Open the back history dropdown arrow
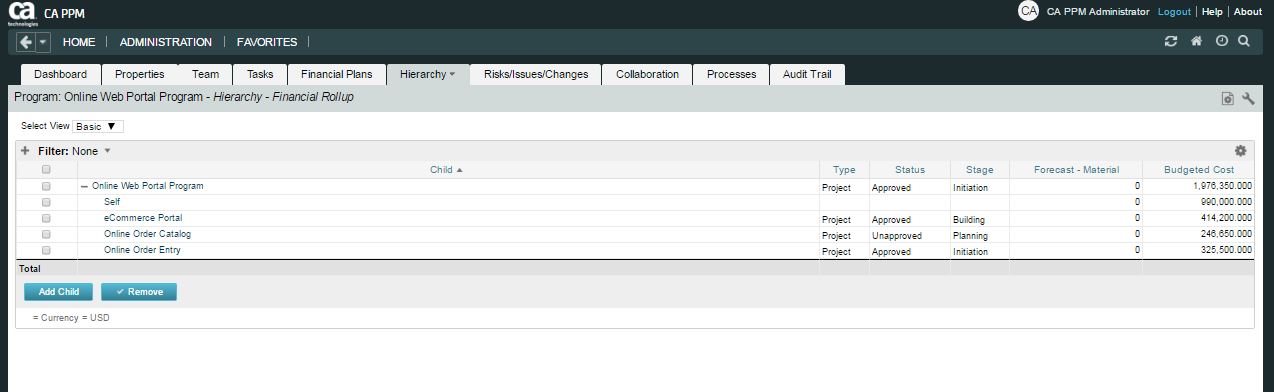This screenshot has height=392, width=1274. (x=43, y=42)
